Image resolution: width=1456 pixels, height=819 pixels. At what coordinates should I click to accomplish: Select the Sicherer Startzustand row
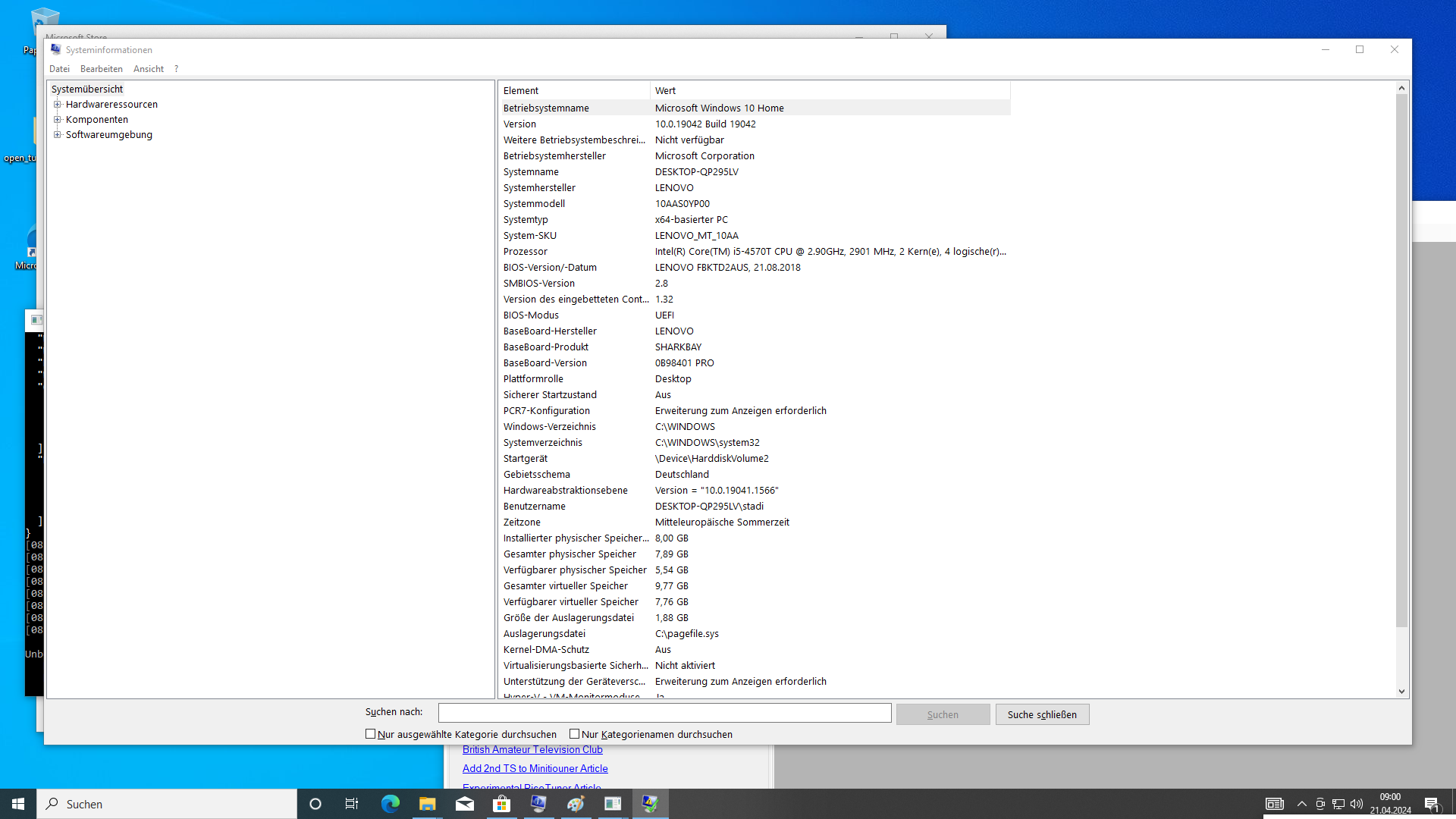coord(755,395)
